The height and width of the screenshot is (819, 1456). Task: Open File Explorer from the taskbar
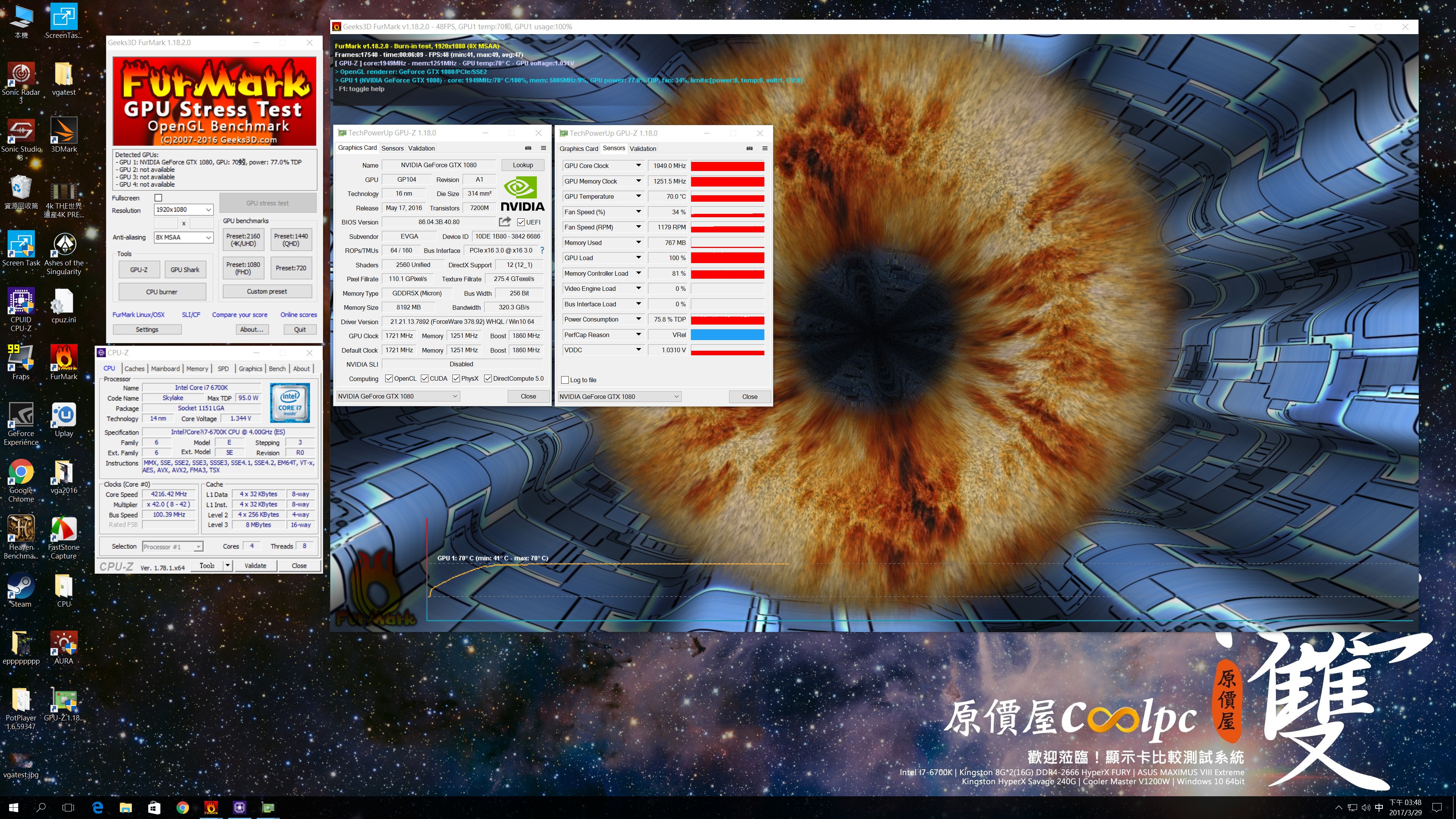point(126,807)
